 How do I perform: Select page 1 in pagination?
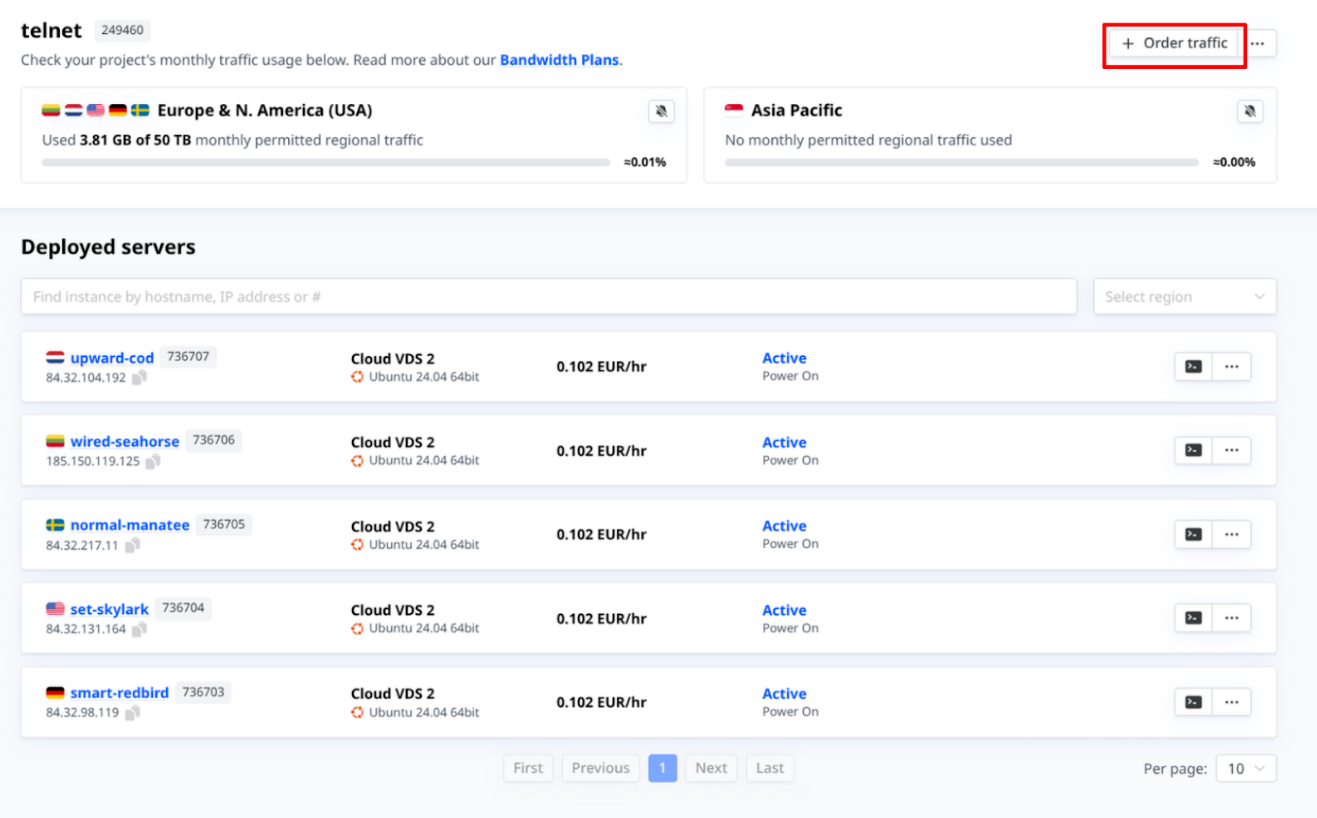662,768
